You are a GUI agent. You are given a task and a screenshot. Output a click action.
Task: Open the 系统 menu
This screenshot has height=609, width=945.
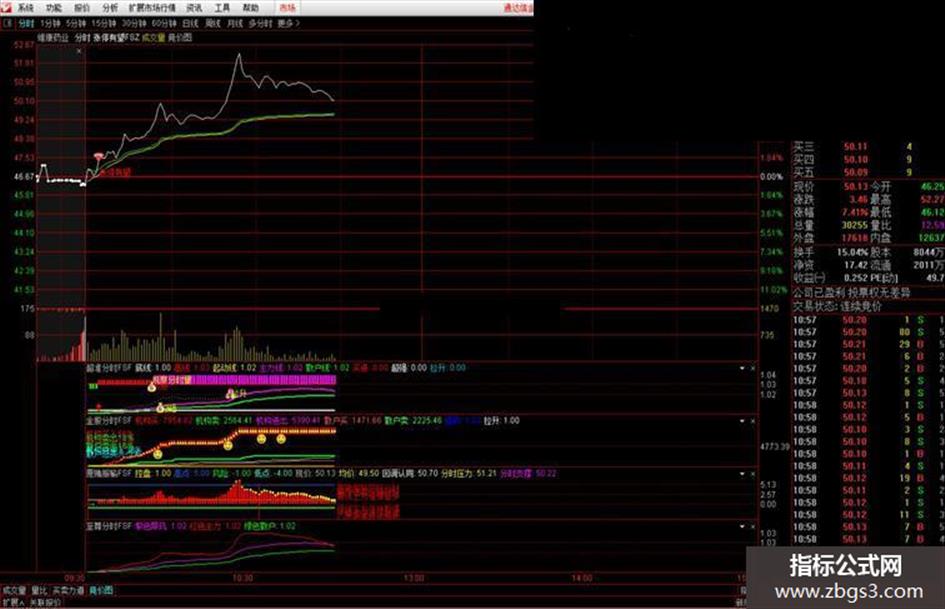pos(25,8)
